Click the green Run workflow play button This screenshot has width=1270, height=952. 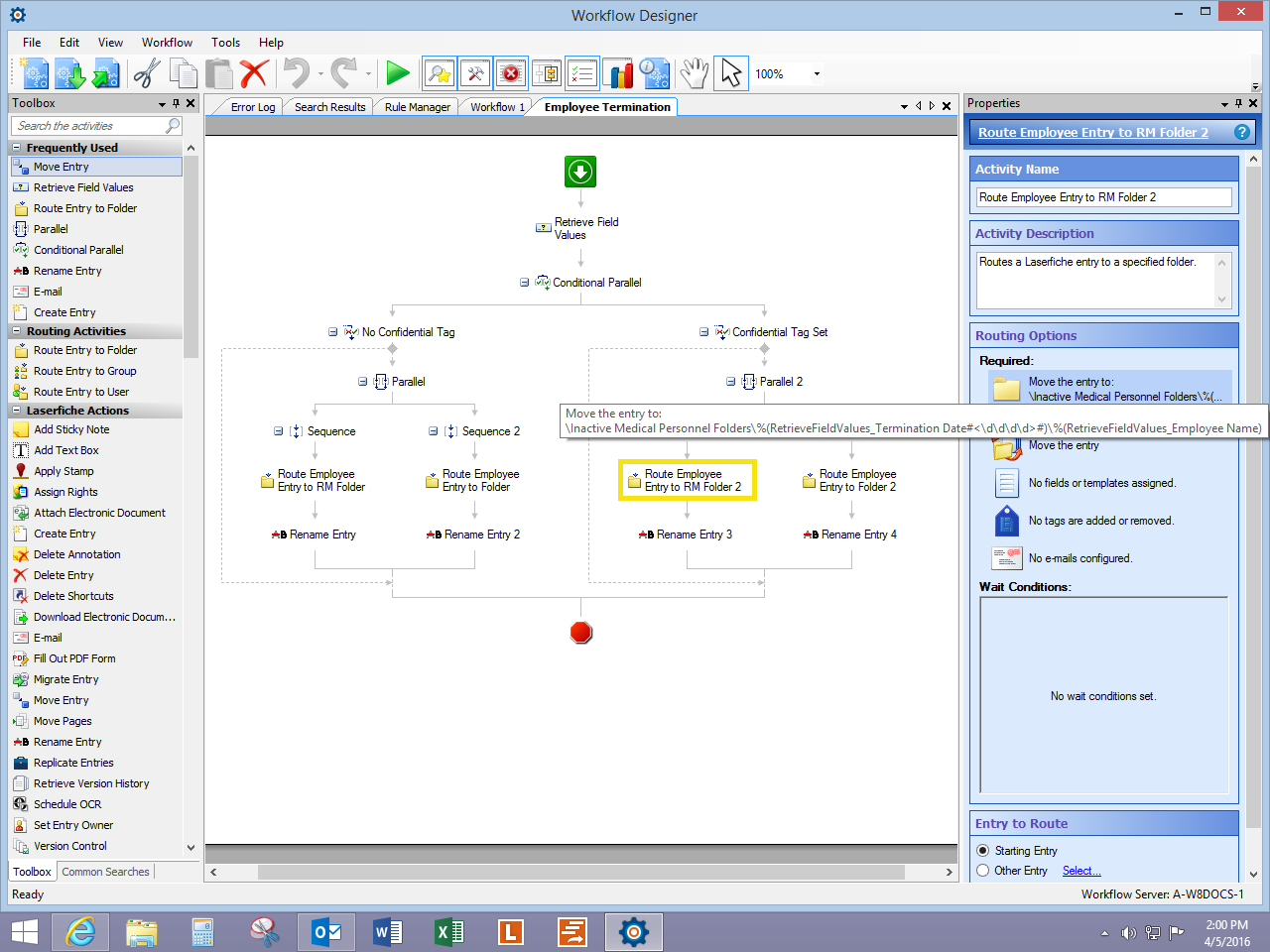[x=398, y=73]
